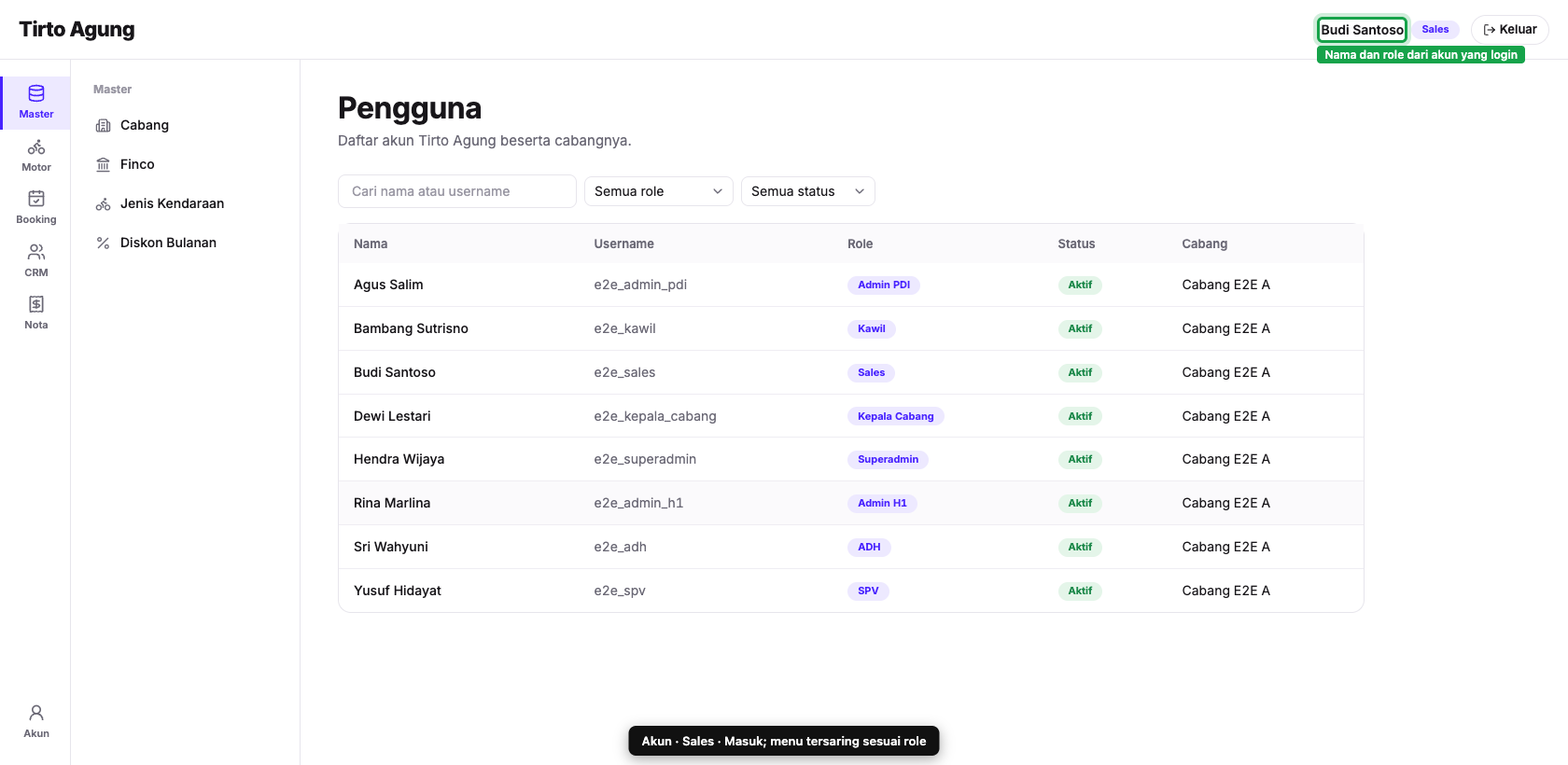Focus the Cari nama atau username field
This screenshot has height=765, width=1568.
pyautogui.click(x=457, y=191)
